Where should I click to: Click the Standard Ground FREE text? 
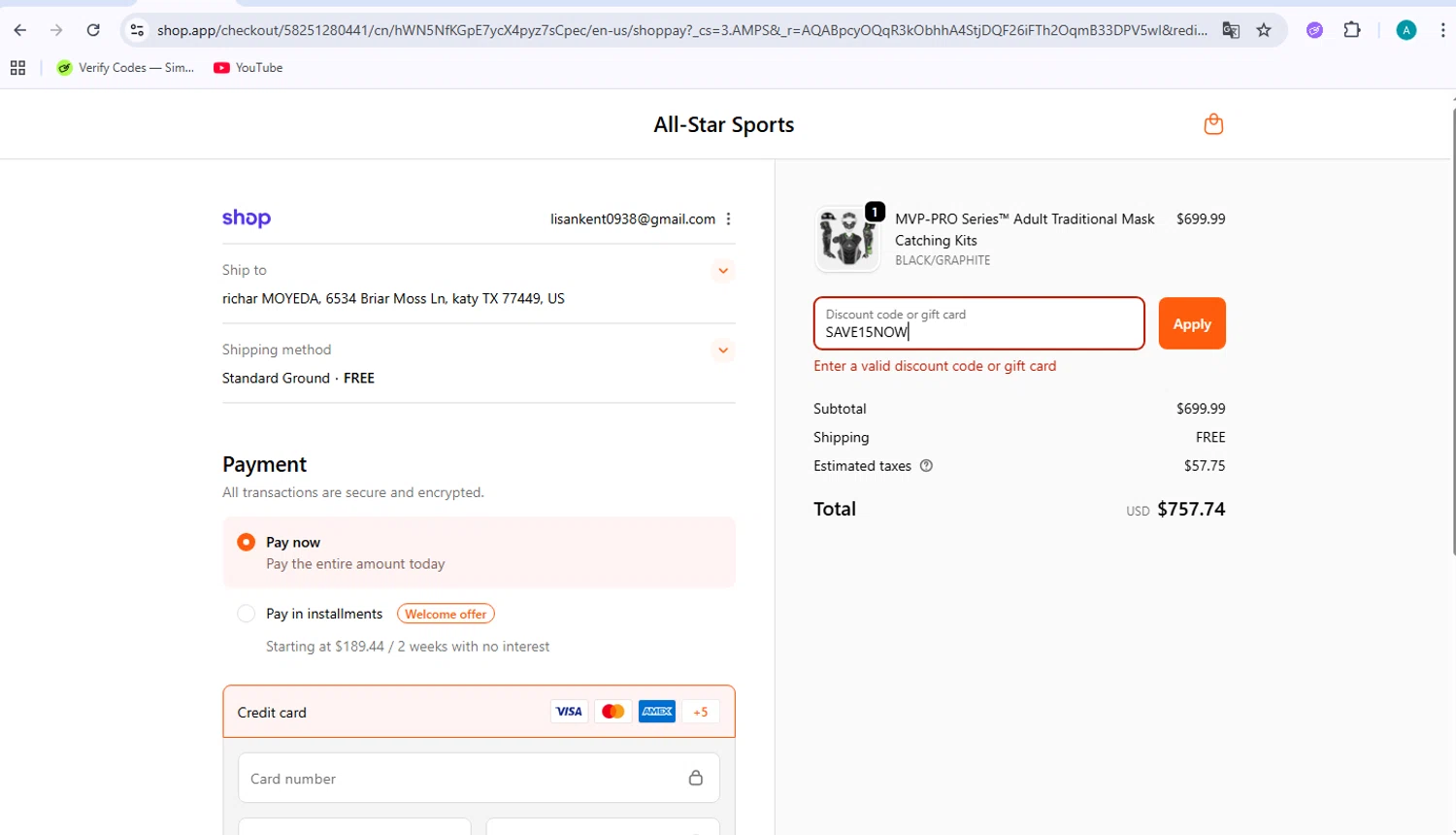coord(298,379)
